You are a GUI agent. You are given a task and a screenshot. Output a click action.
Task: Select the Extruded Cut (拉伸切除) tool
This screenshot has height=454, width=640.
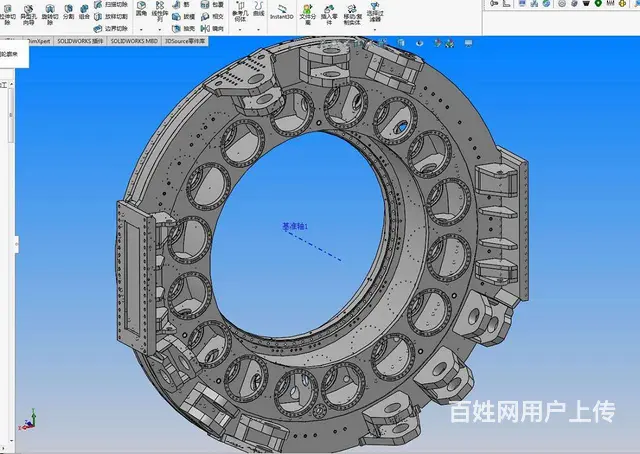pos(7,14)
